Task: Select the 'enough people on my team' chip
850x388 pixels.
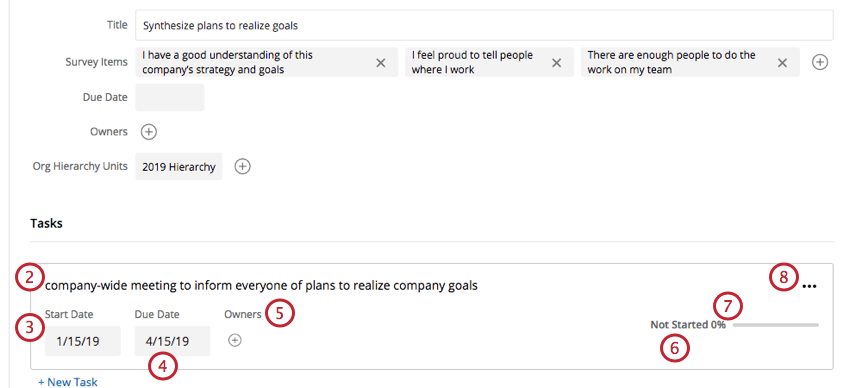Action: (690, 62)
